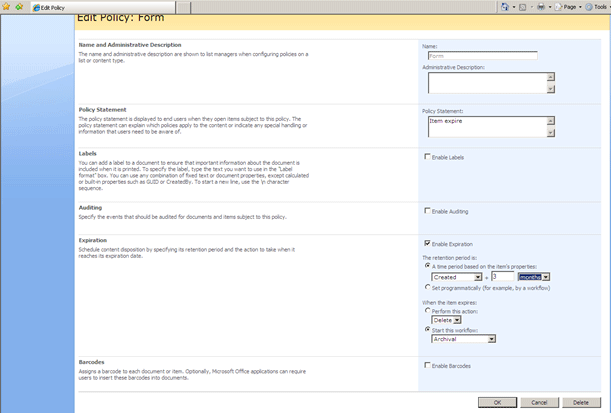Click the Labels section heading
Screen dimensions: 611x413
pyautogui.click(x=88, y=154)
